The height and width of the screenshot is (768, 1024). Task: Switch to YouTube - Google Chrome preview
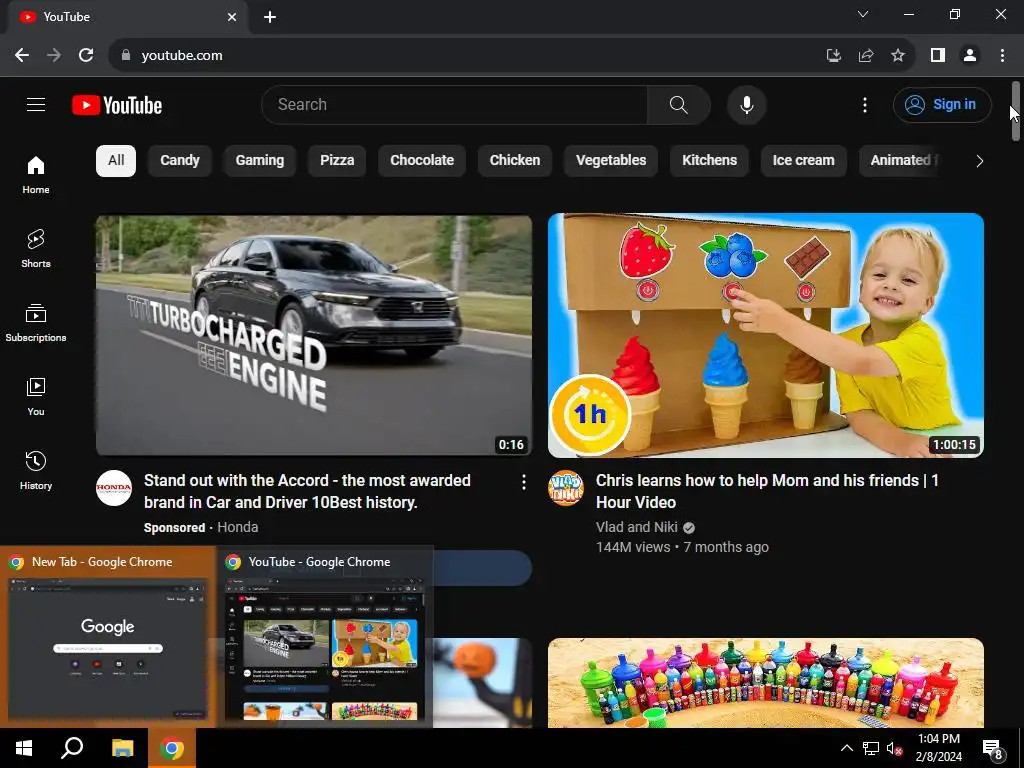325,637
